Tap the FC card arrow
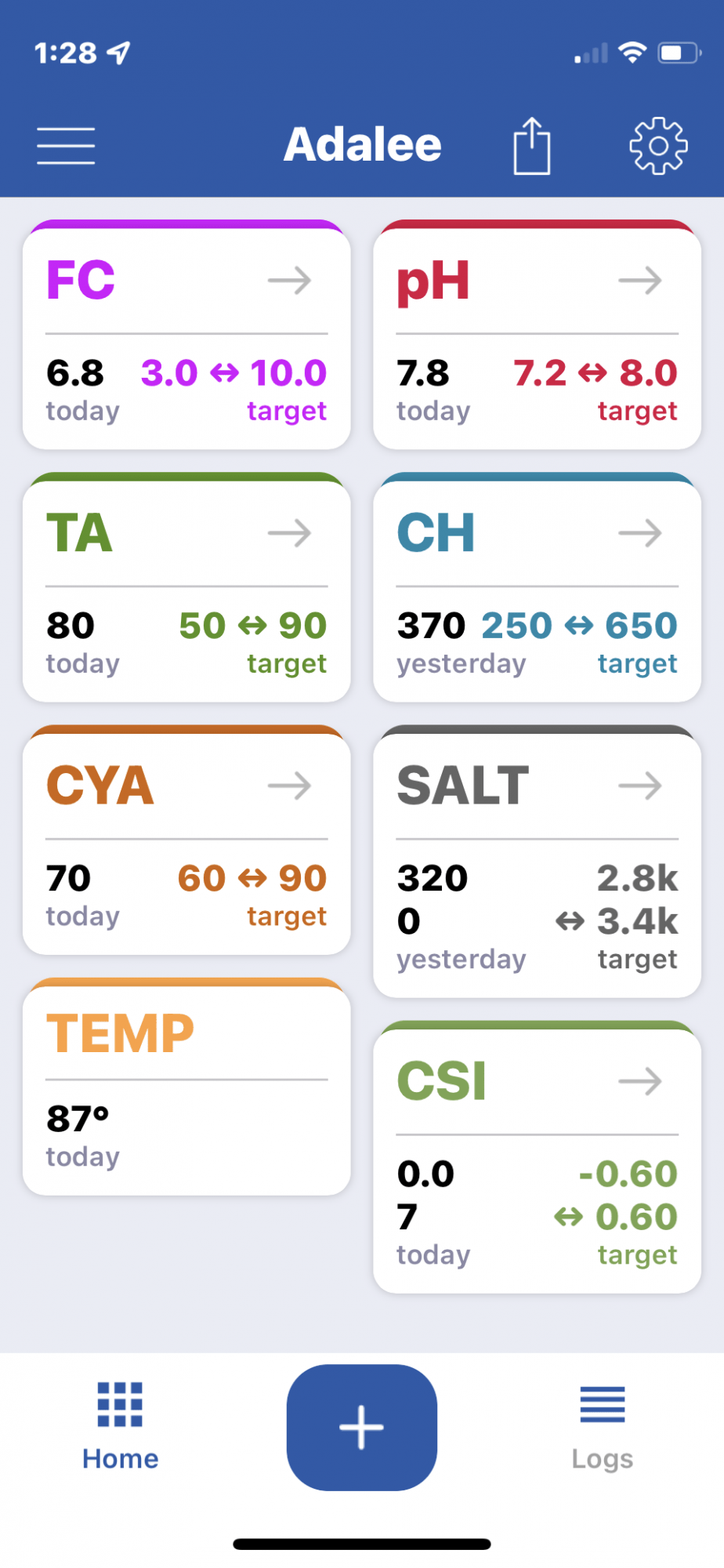 290,280
